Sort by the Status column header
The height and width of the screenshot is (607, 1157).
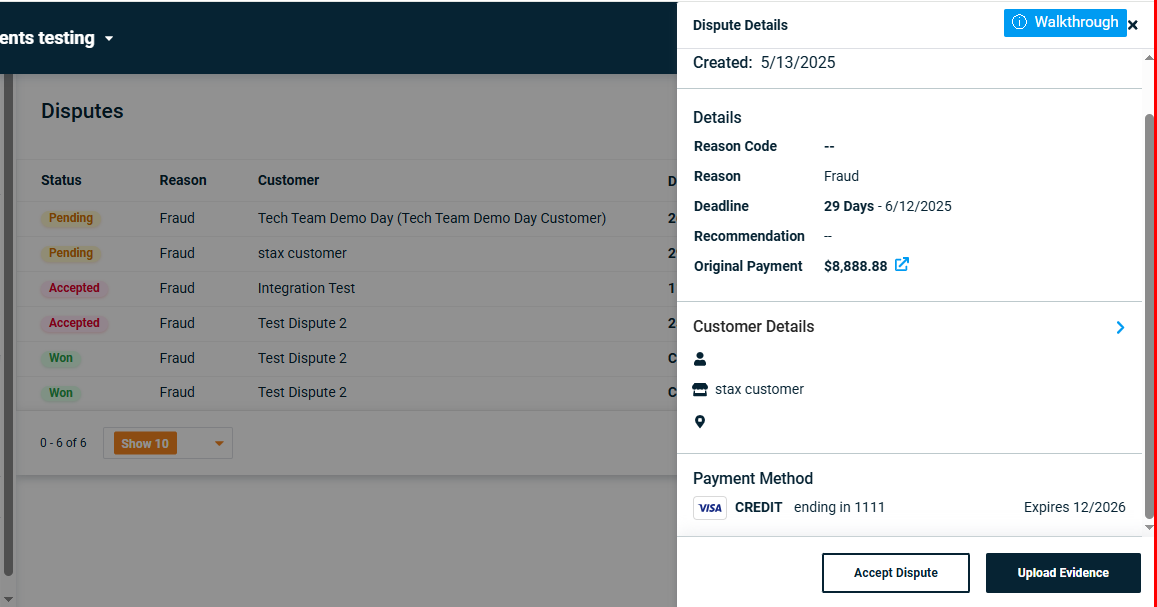pos(61,180)
